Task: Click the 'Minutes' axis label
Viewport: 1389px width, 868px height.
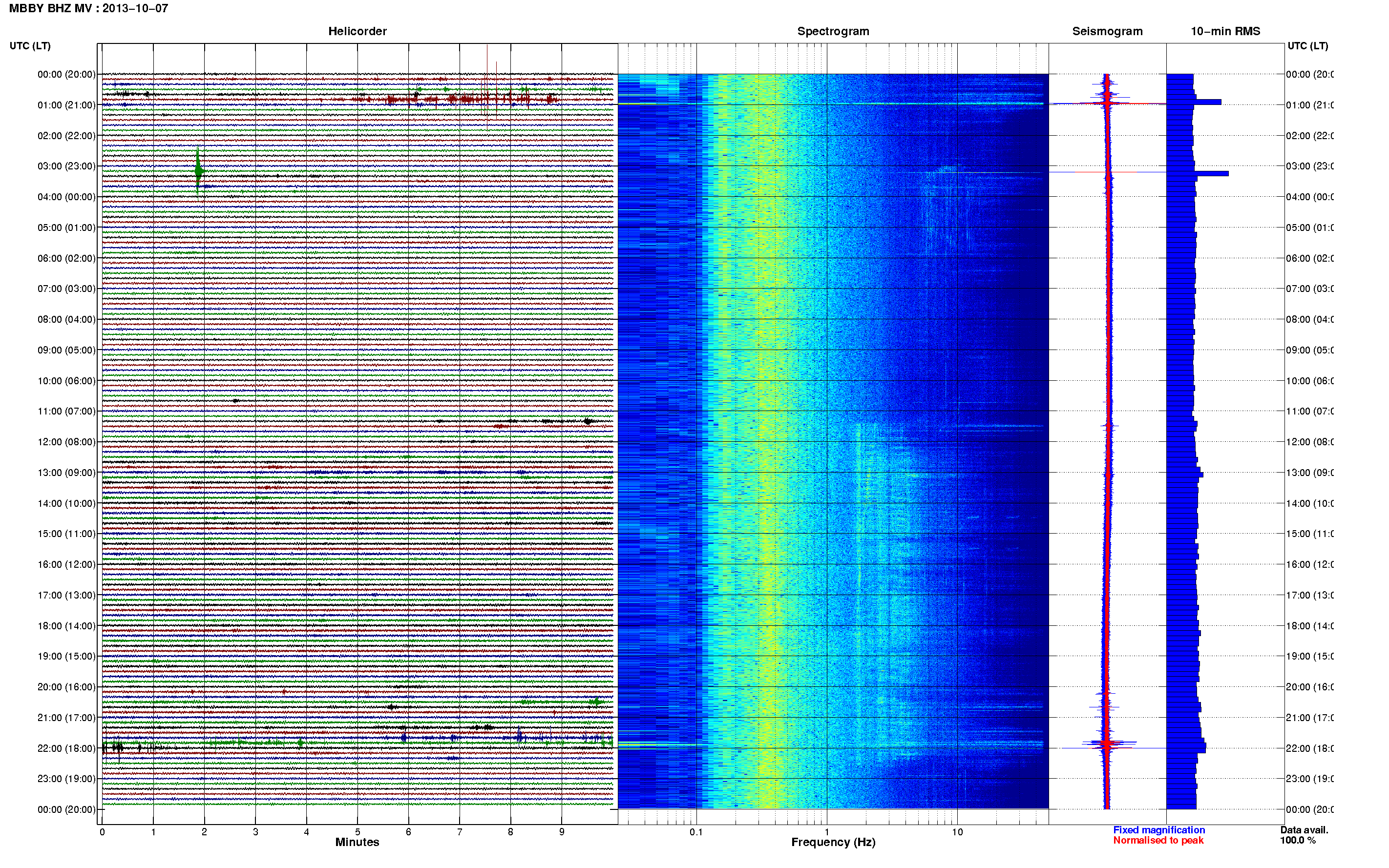Action: coord(357,842)
